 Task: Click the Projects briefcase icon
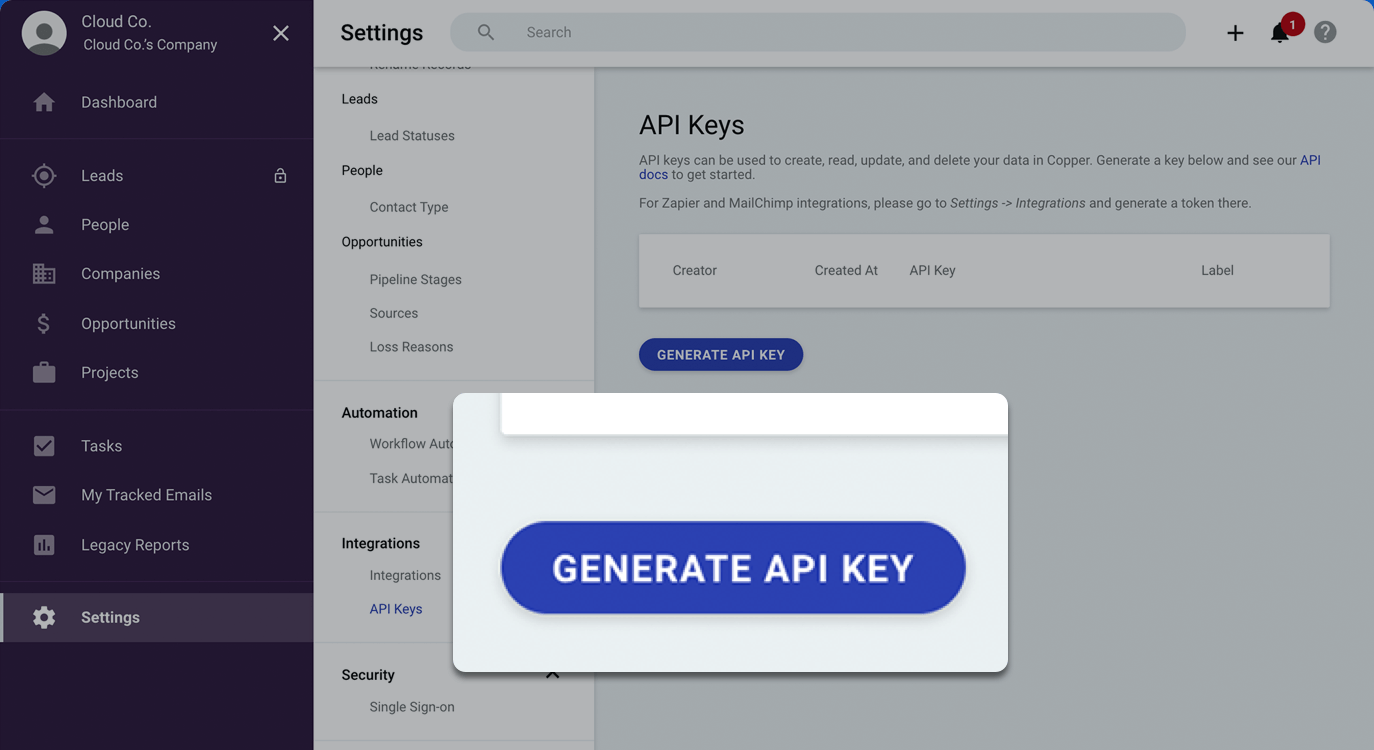pyautogui.click(x=44, y=372)
